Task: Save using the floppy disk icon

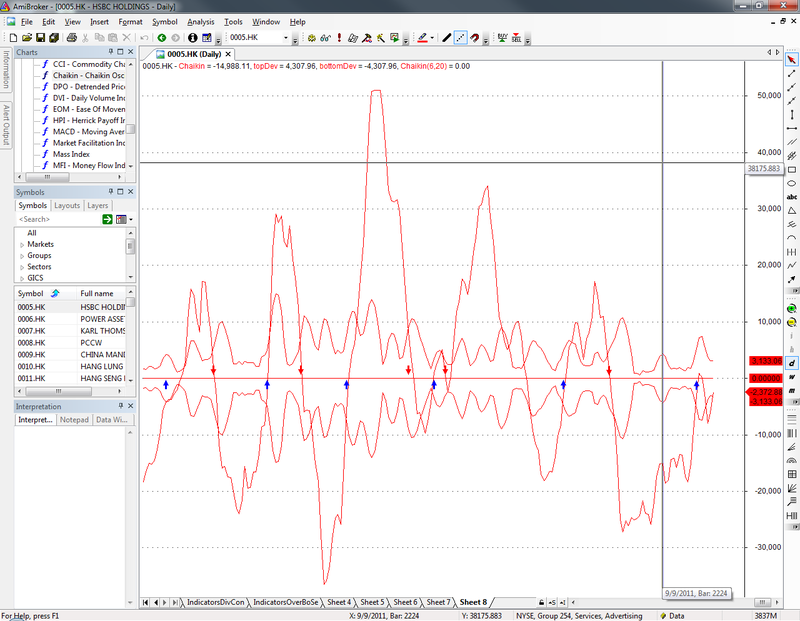Action: coord(40,38)
